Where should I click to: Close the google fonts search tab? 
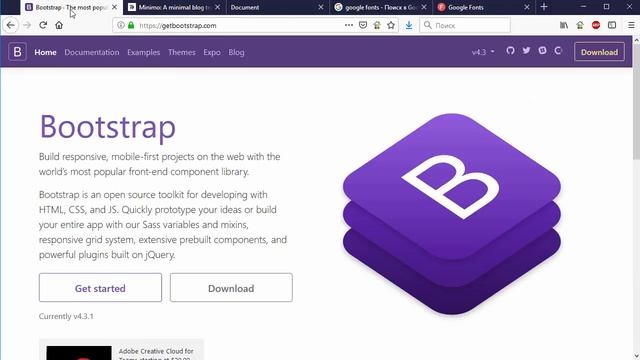pos(424,7)
